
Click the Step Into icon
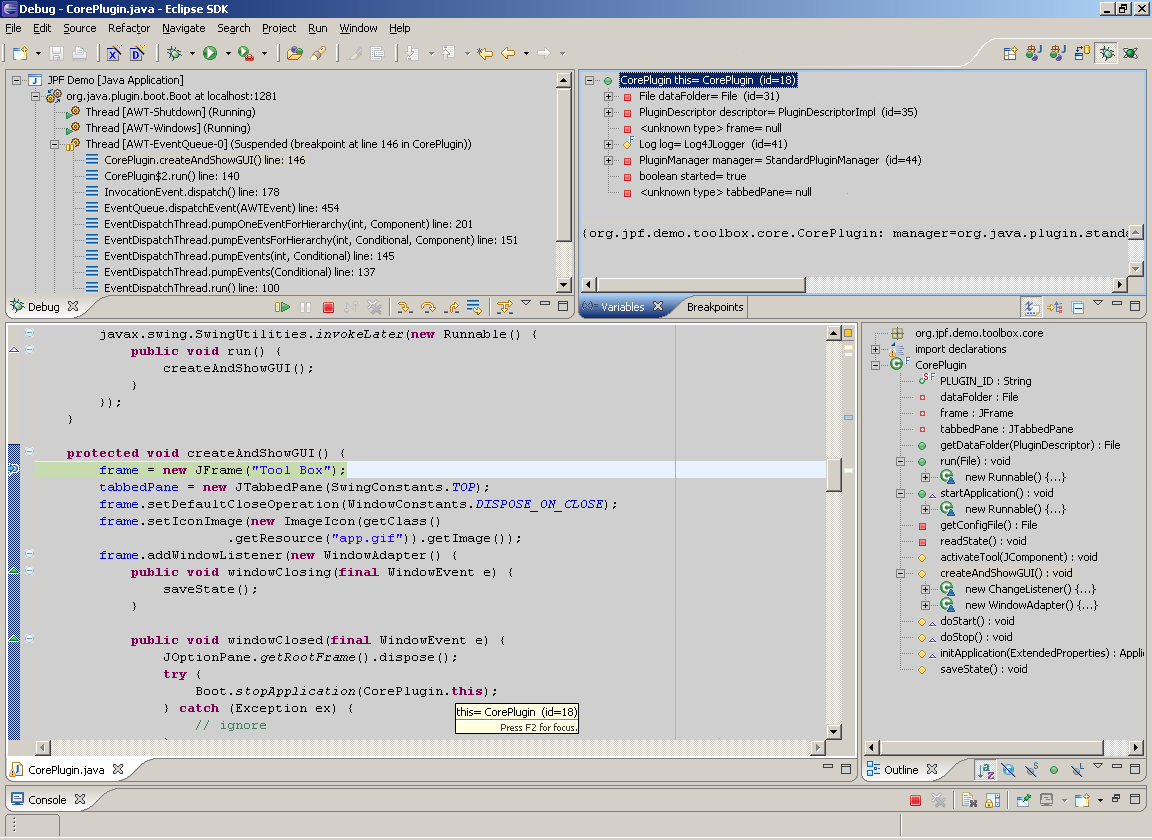(x=405, y=307)
